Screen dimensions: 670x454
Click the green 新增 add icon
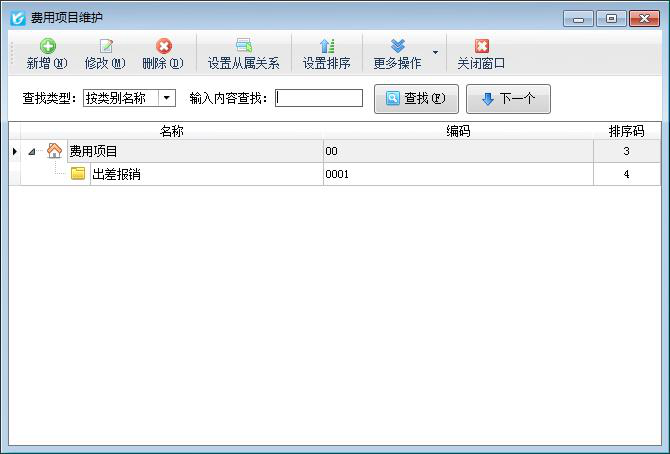47,46
